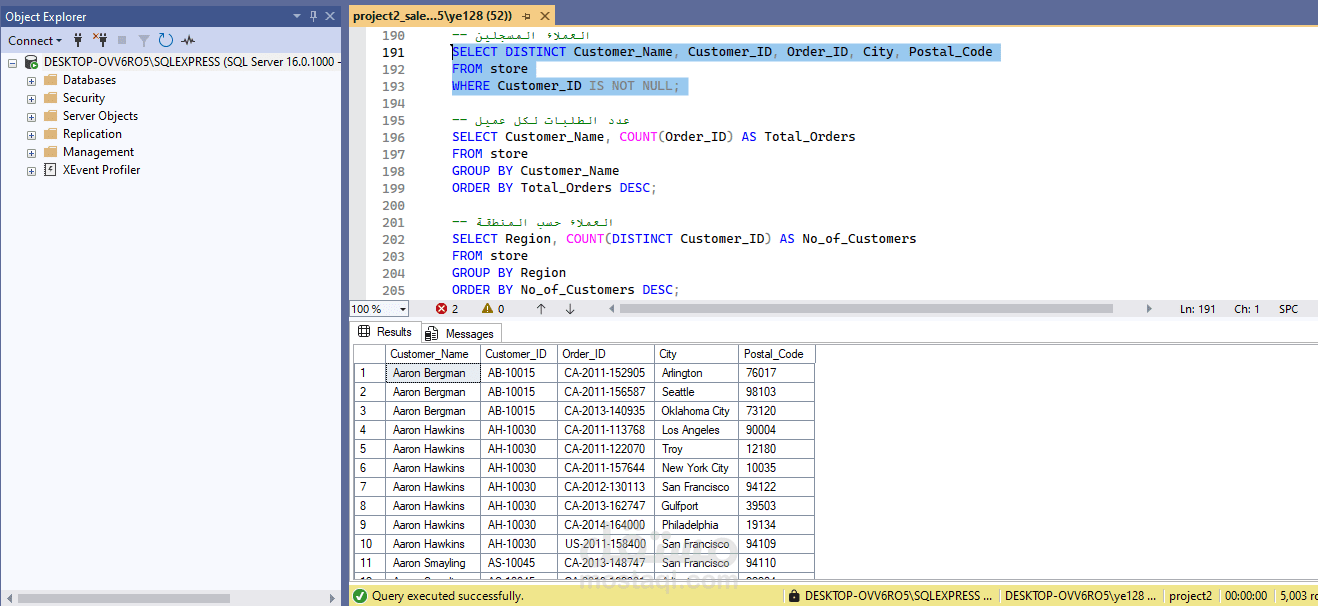Select the Security tree item

point(84,98)
